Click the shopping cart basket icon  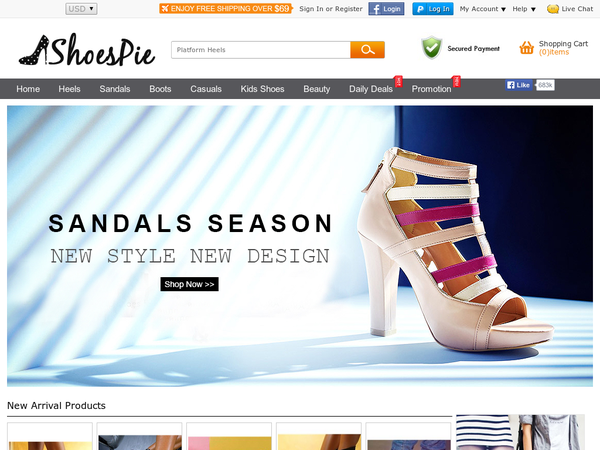click(x=527, y=48)
